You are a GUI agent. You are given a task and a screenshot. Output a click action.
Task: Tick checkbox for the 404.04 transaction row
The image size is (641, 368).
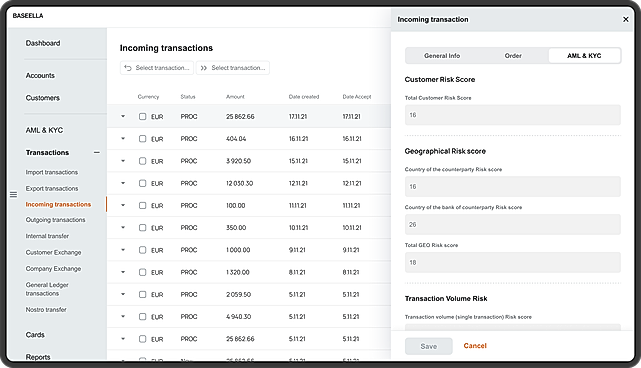pos(142,139)
